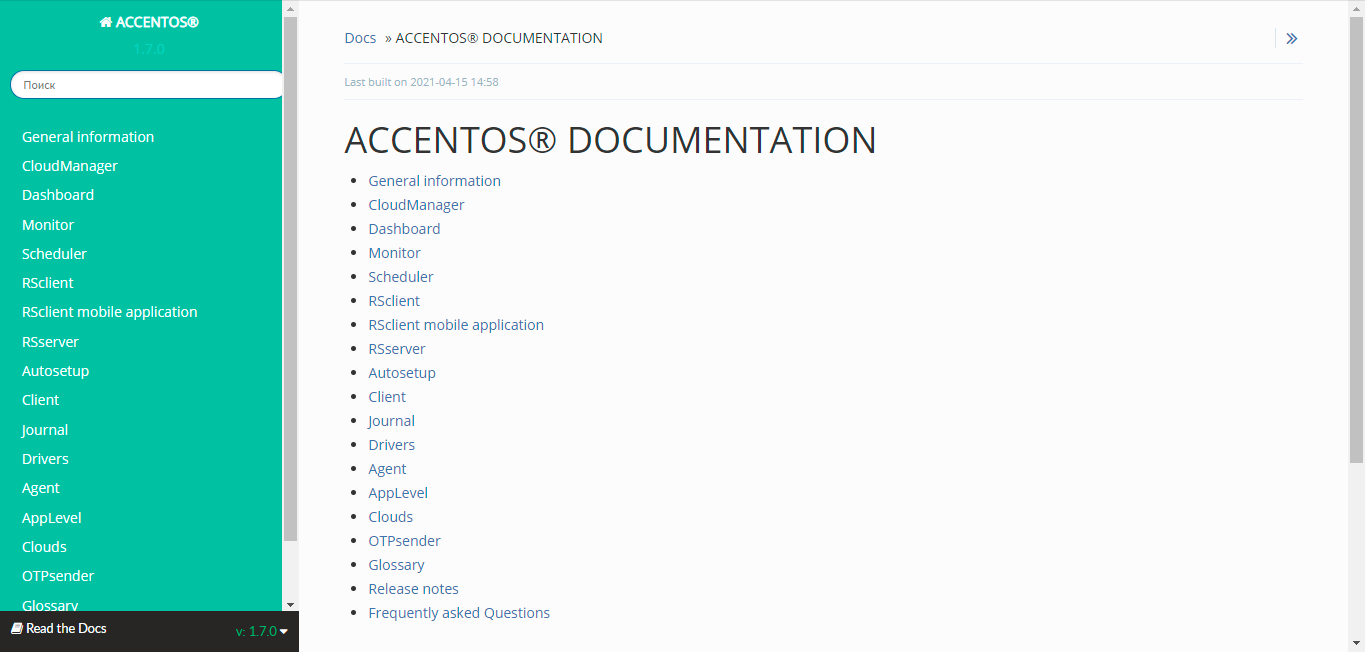1365x652 pixels.
Task: Click the sidebar scrollbar thumb
Action: click(x=290, y=278)
